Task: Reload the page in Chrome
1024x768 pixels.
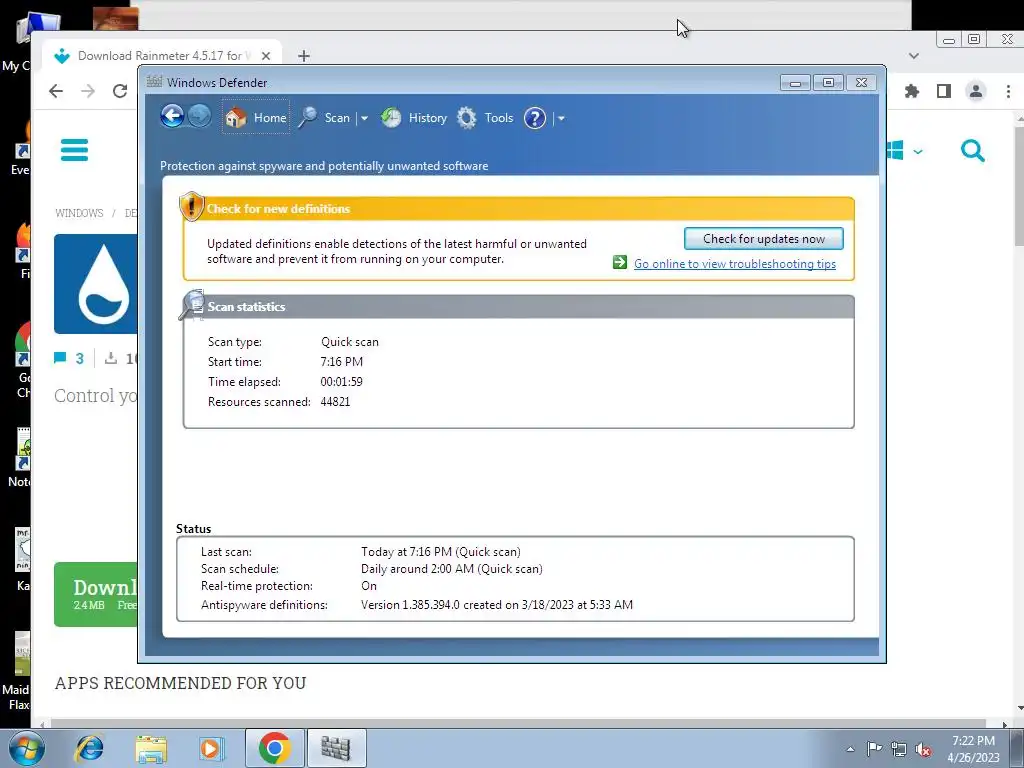Action: click(120, 91)
